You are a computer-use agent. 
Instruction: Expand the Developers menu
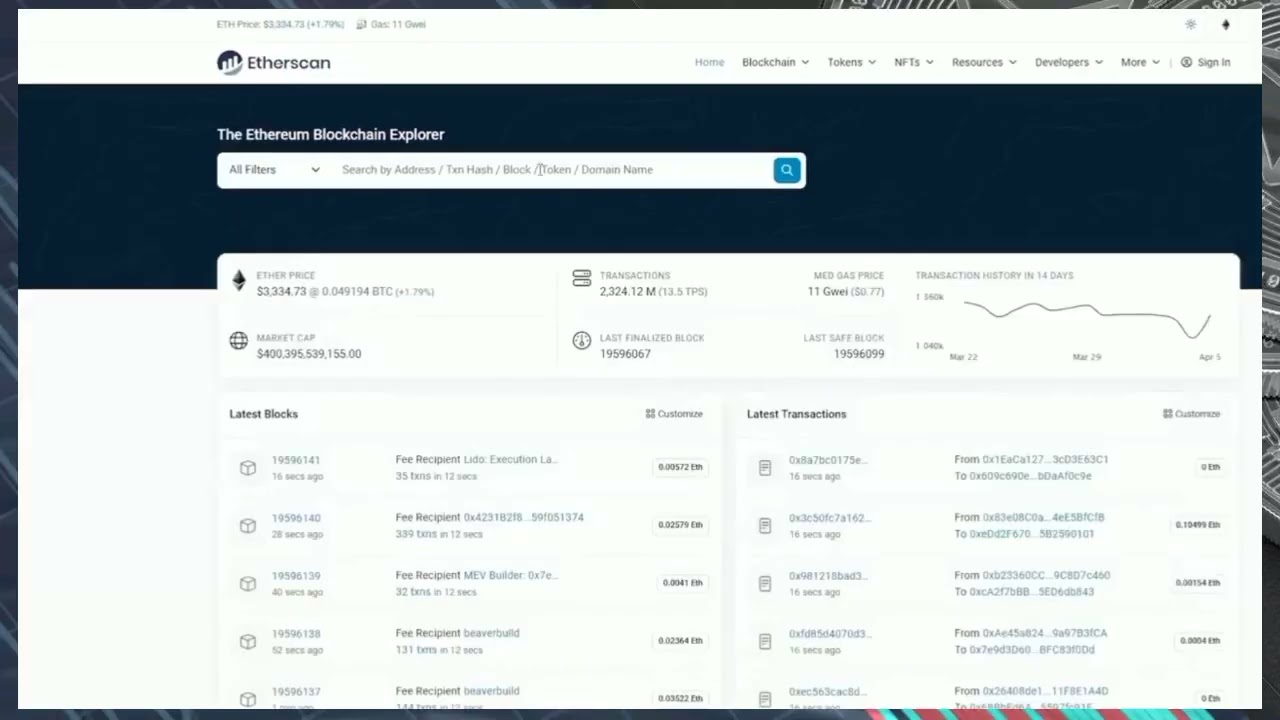[x=1069, y=62]
